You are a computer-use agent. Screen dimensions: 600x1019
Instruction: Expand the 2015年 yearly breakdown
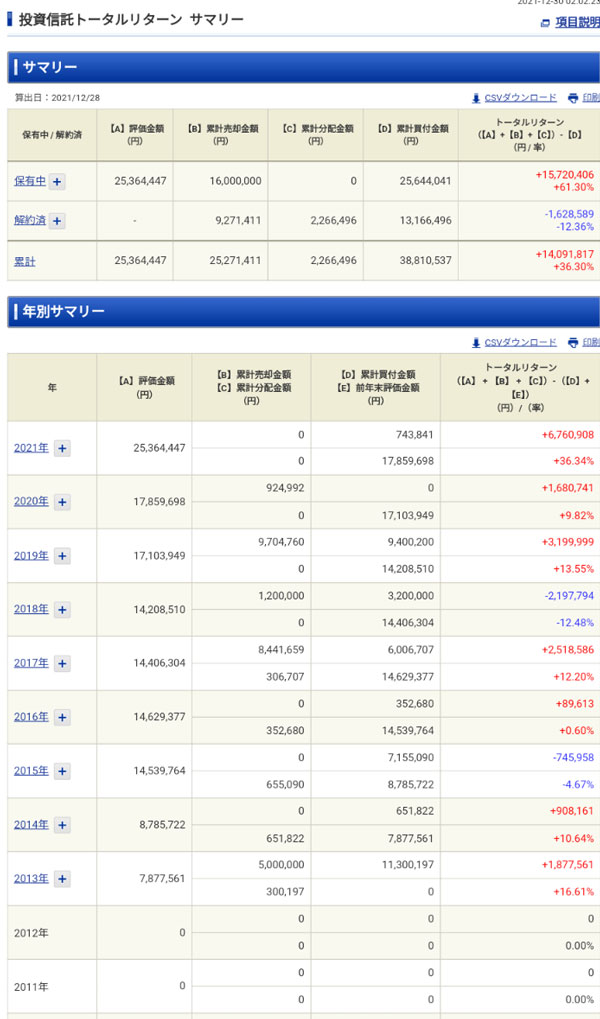point(62,771)
